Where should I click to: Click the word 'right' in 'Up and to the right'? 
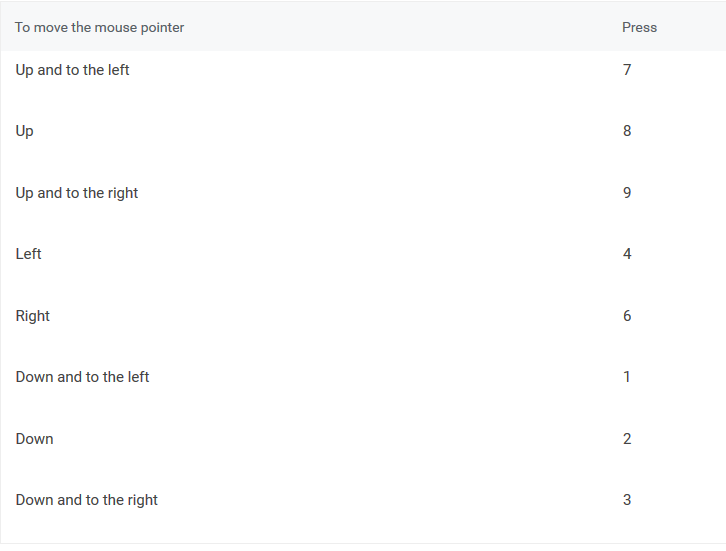pos(123,194)
